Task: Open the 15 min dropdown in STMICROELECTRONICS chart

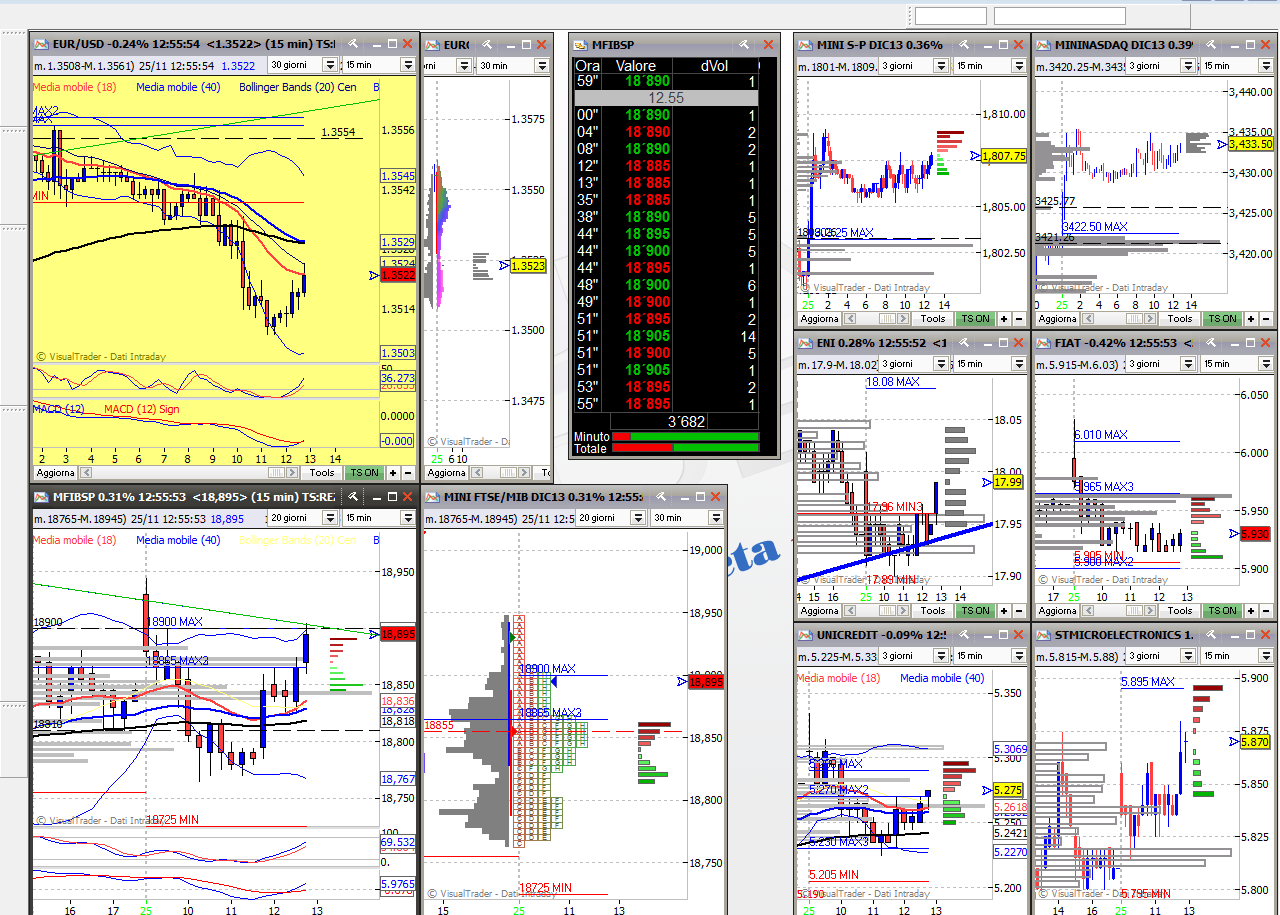Action: coord(1236,656)
